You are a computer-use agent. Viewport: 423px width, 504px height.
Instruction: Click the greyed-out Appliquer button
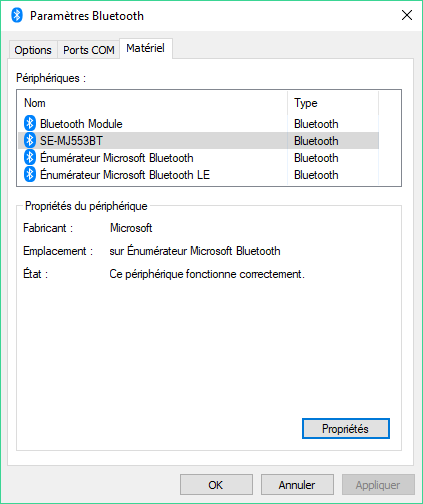click(x=378, y=485)
